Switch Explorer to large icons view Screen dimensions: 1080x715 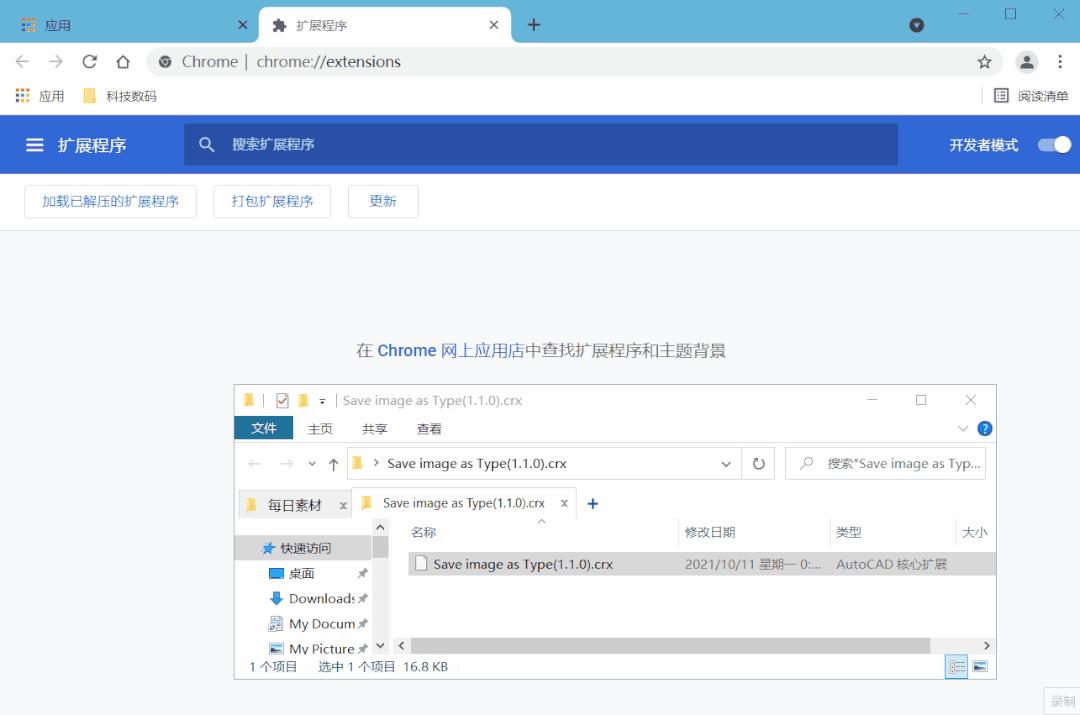point(979,666)
